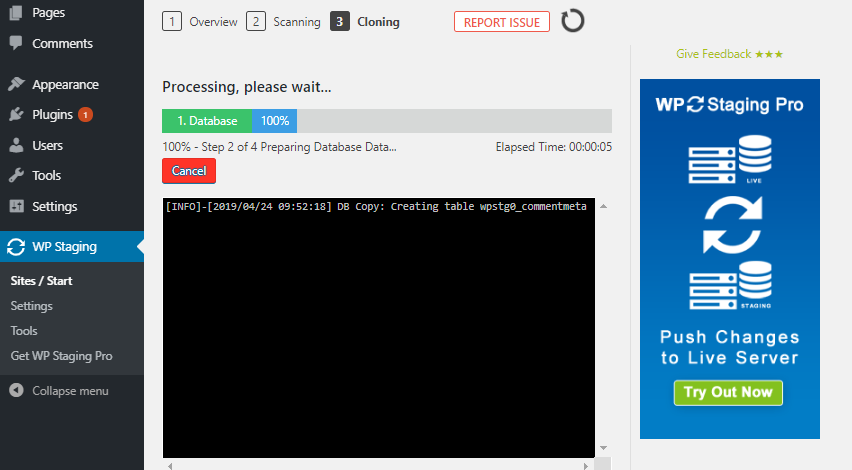Click the DB Copy log entry line

point(376,206)
